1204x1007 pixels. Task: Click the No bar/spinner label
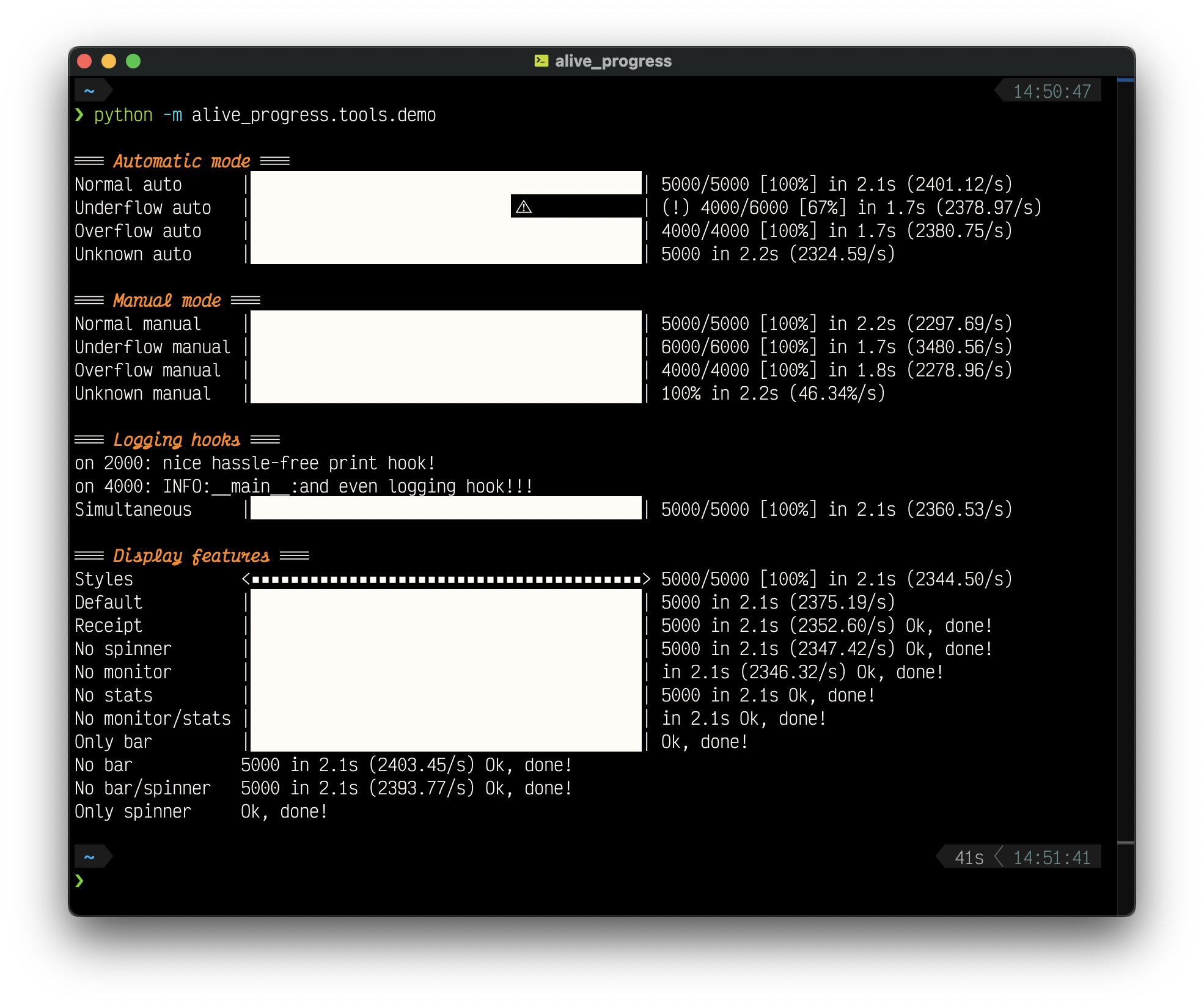[x=143, y=788]
